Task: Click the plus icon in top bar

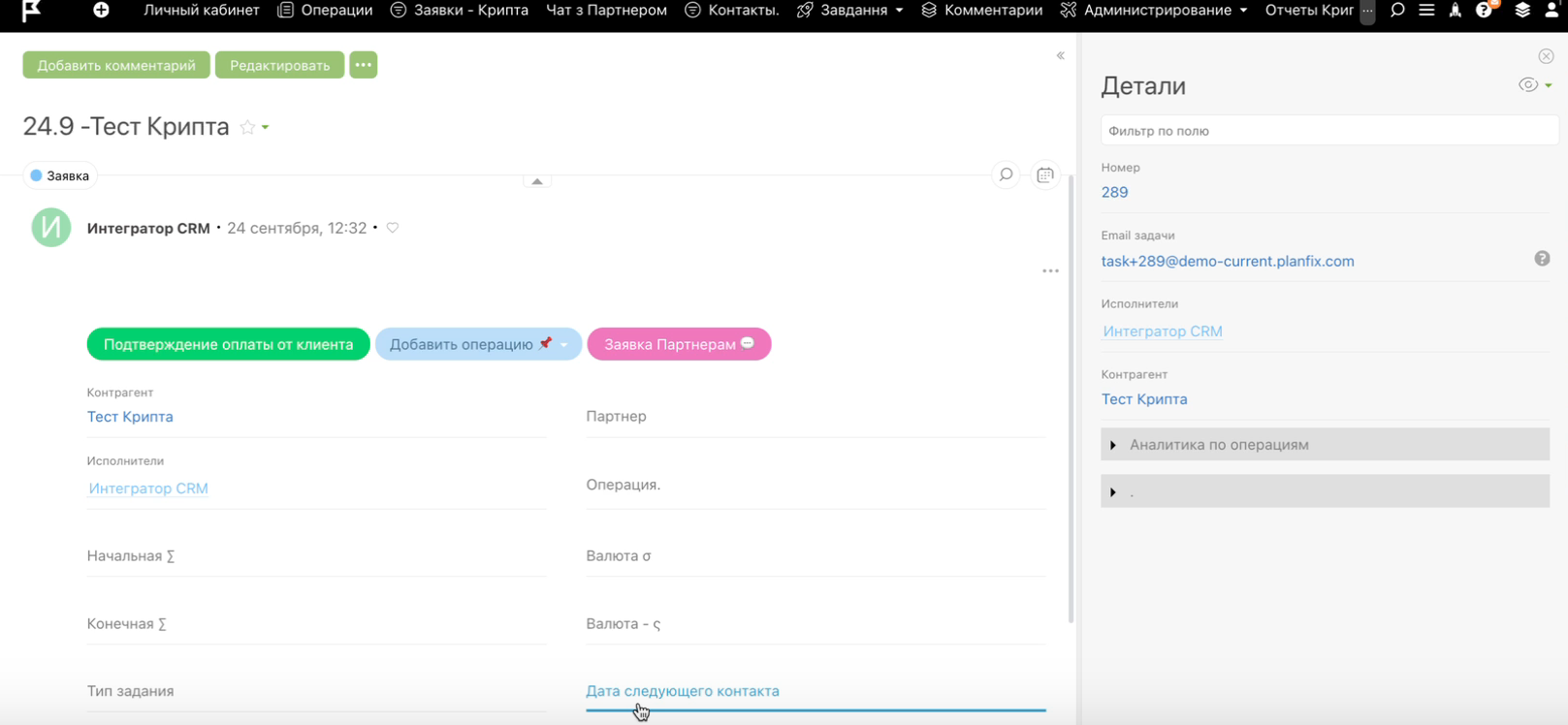Action: coord(101,10)
